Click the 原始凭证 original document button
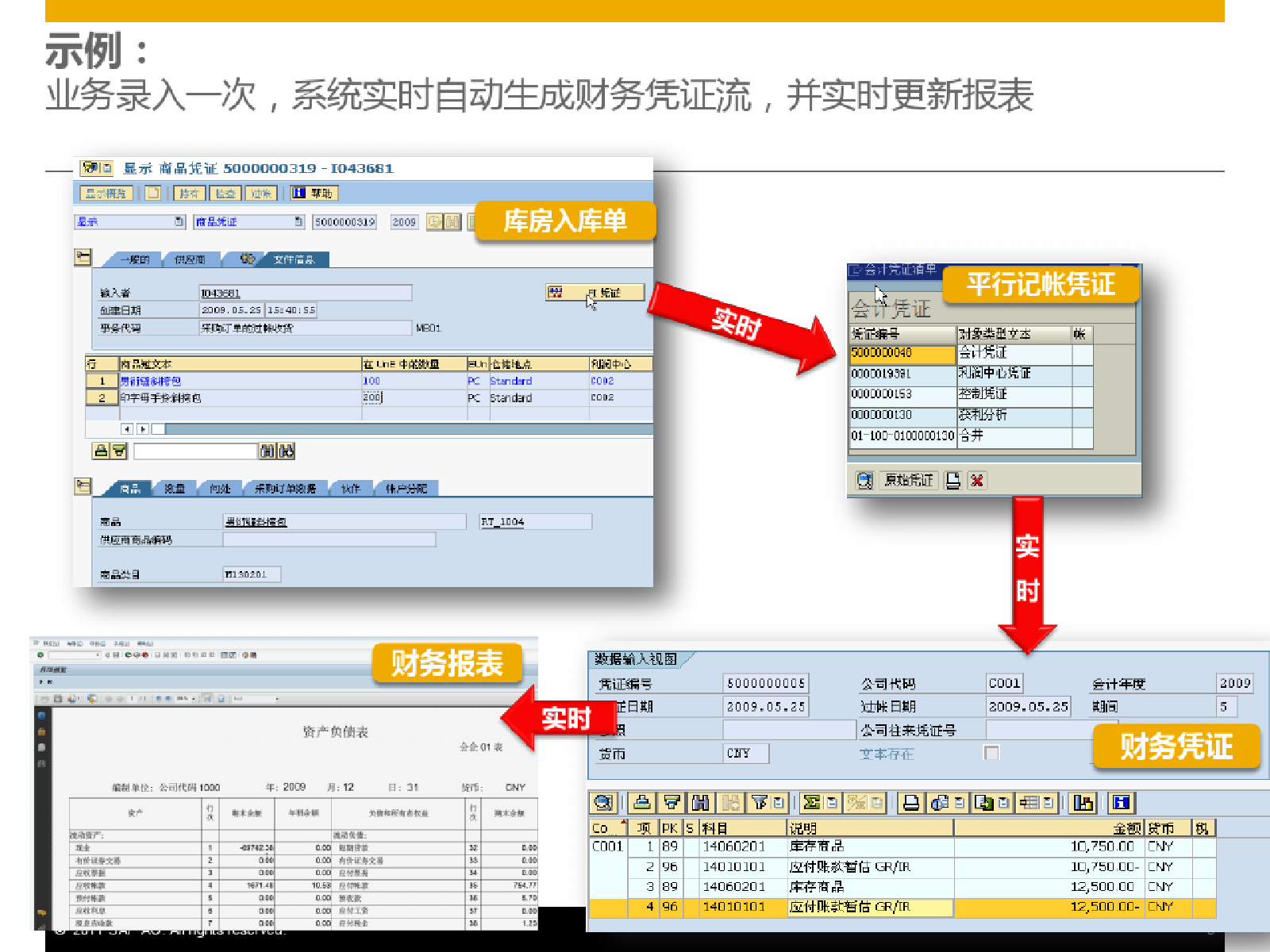1270x952 pixels. pyautogui.click(x=909, y=480)
